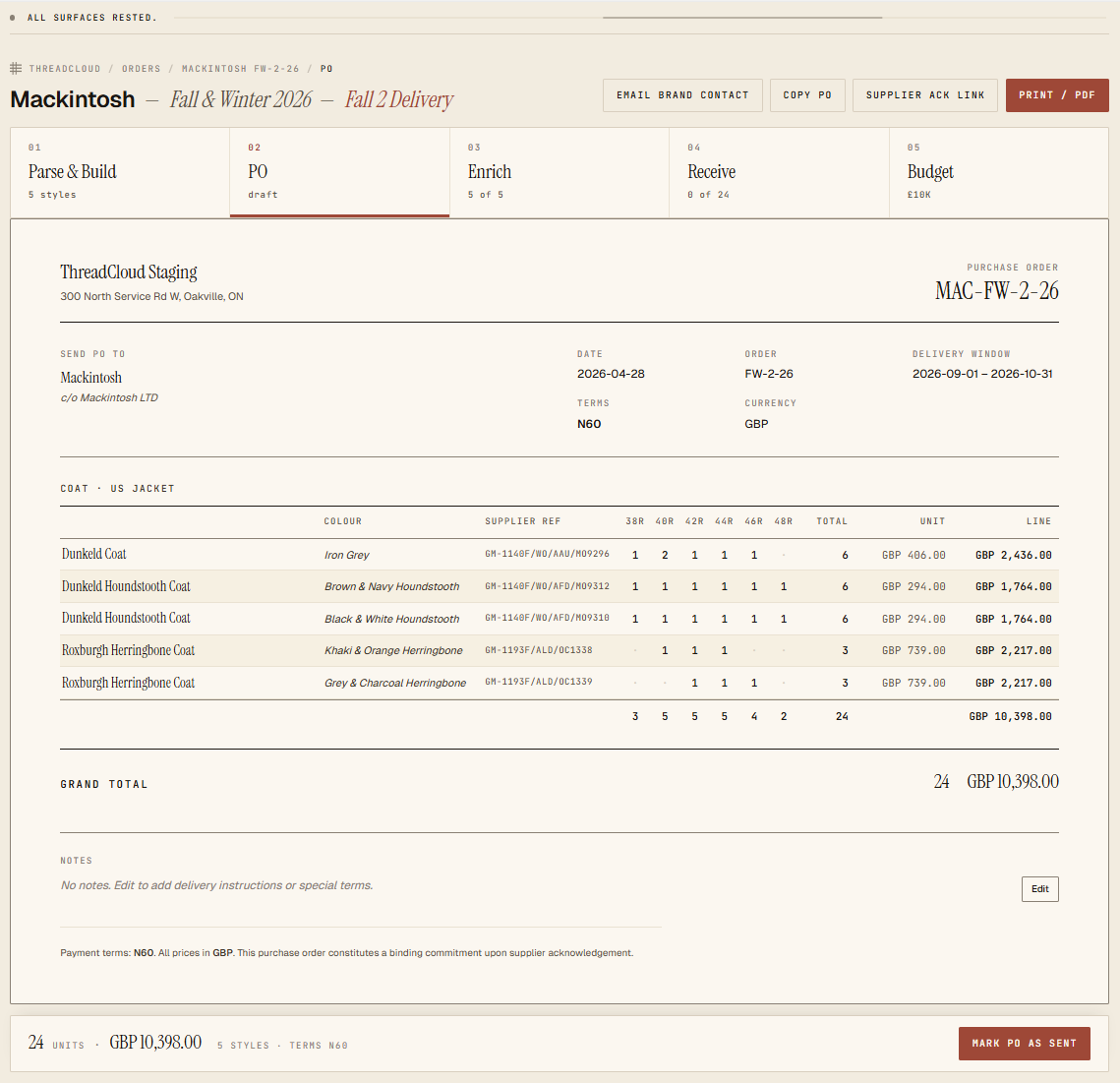The width and height of the screenshot is (1120, 1083).
Task: Click supplier ref GM-1140F/WO/AAU/M09296
Action: pos(547,554)
